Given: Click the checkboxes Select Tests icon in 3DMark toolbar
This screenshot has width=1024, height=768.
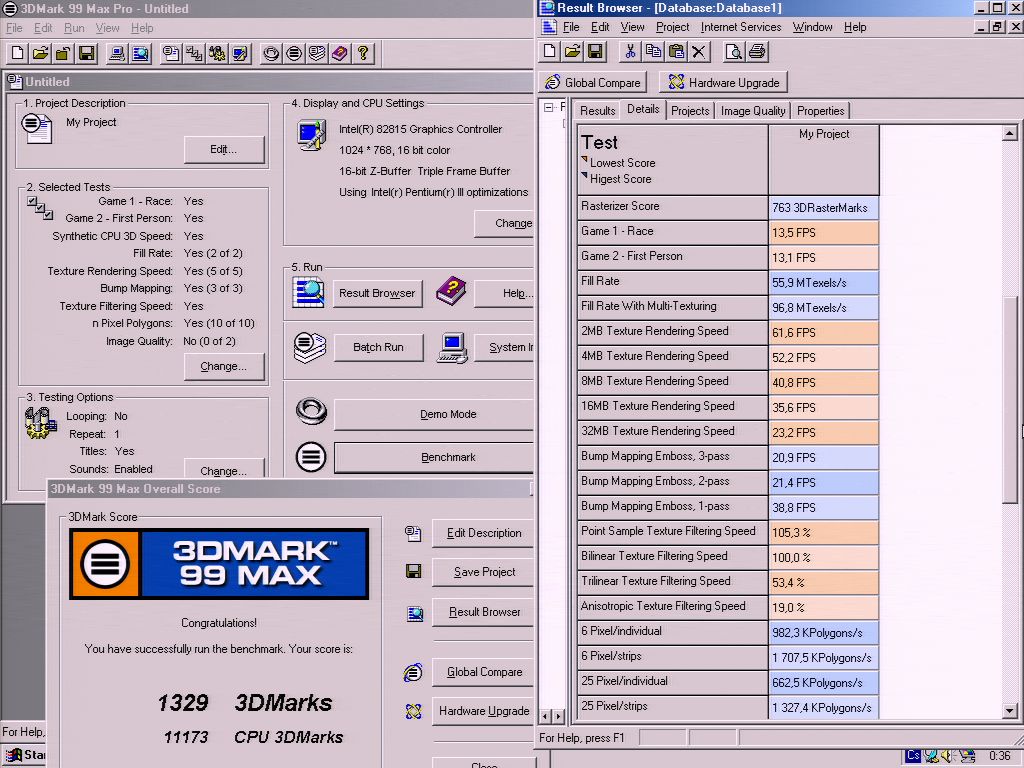Looking at the screenshot, I should tap(195, 54).
